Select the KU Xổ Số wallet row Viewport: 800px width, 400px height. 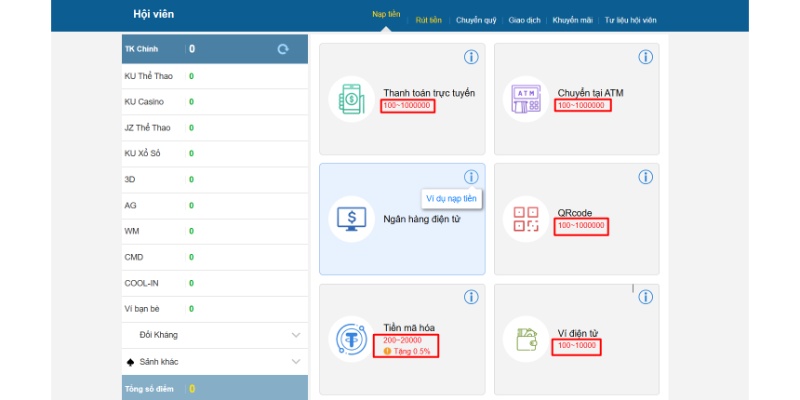coord(215,153)
